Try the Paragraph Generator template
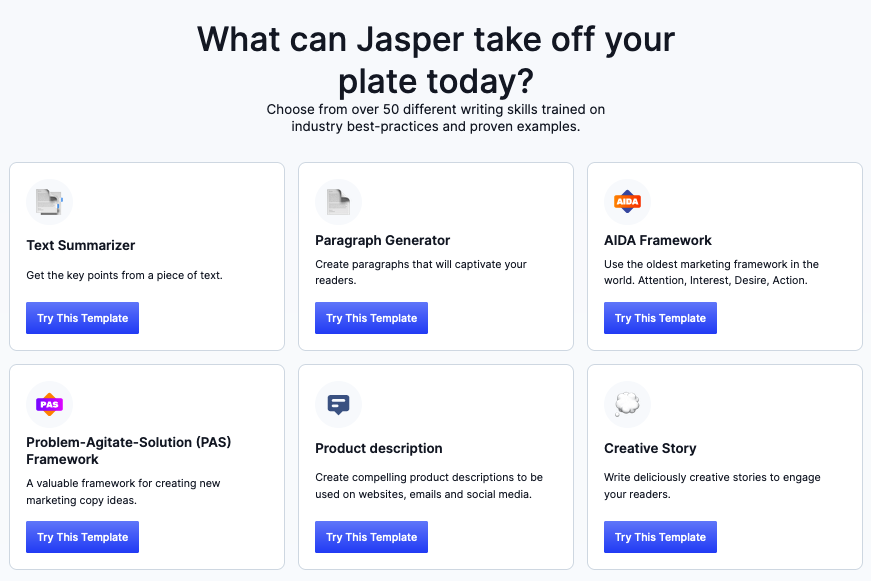 point(371,318)
